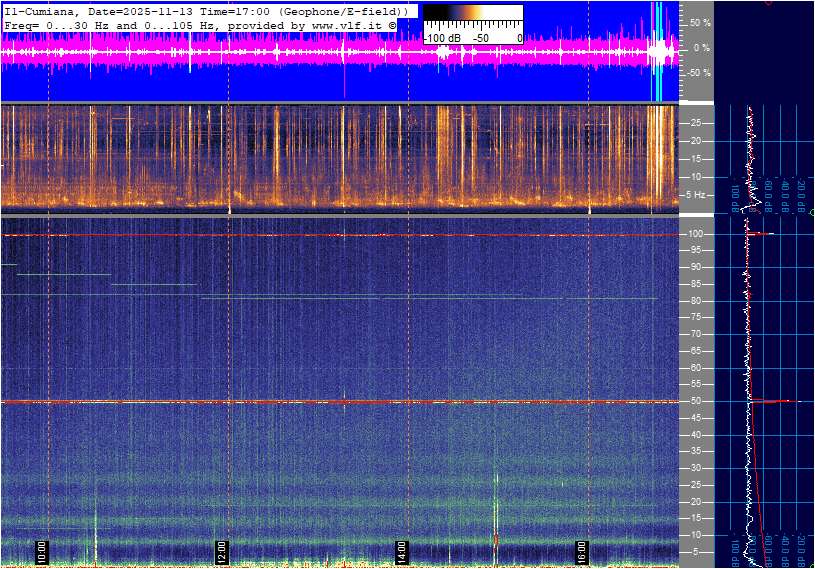Click the 12:00 time marker label
The image size is (815, 569).
coord(221,551)
